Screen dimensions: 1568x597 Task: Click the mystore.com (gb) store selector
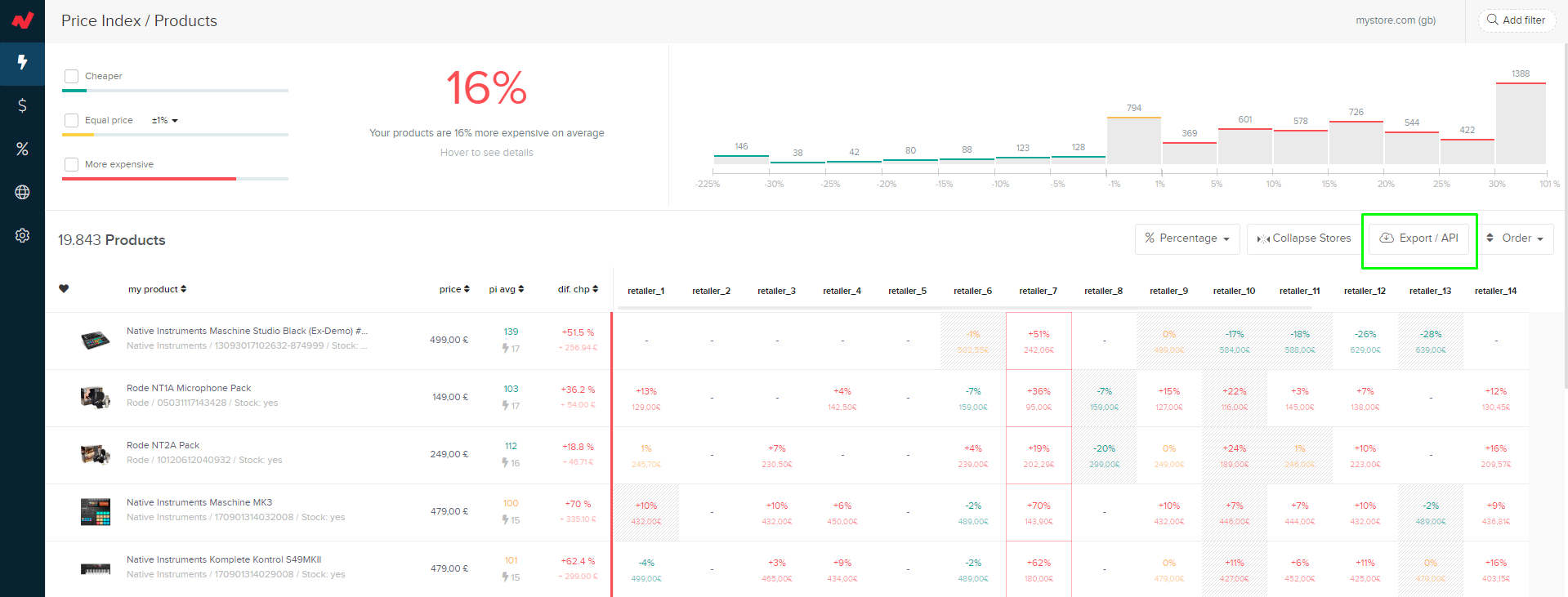click(1396, 20)
